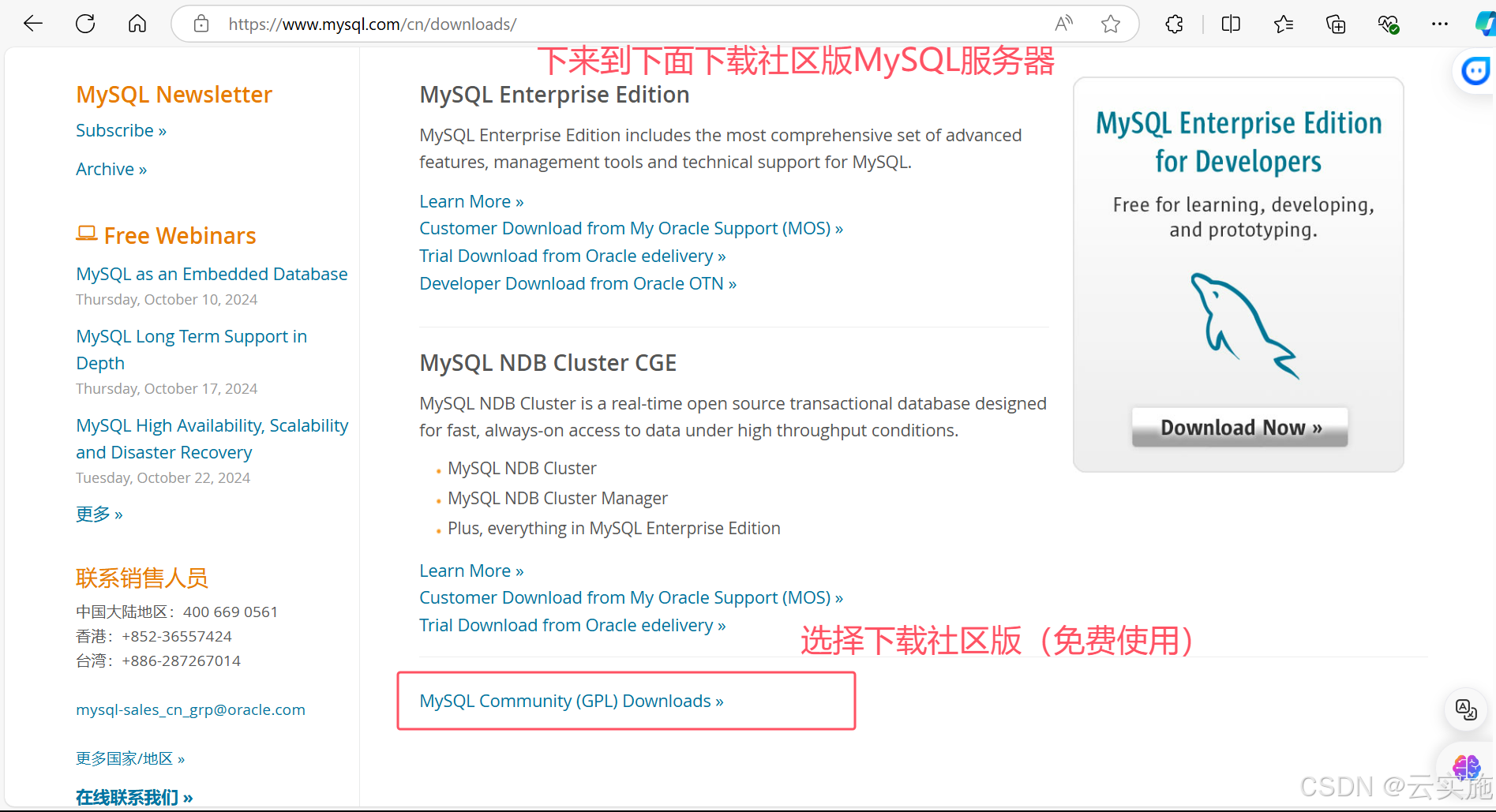Open NDB Cluster Trial Download from edelivery

pyautogui.click(x=572, y=625)
